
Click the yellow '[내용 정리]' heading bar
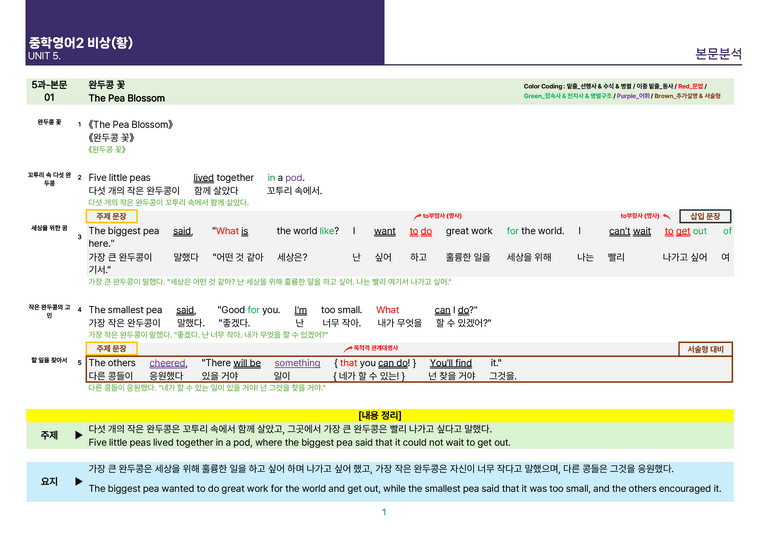tap(380, 415)
